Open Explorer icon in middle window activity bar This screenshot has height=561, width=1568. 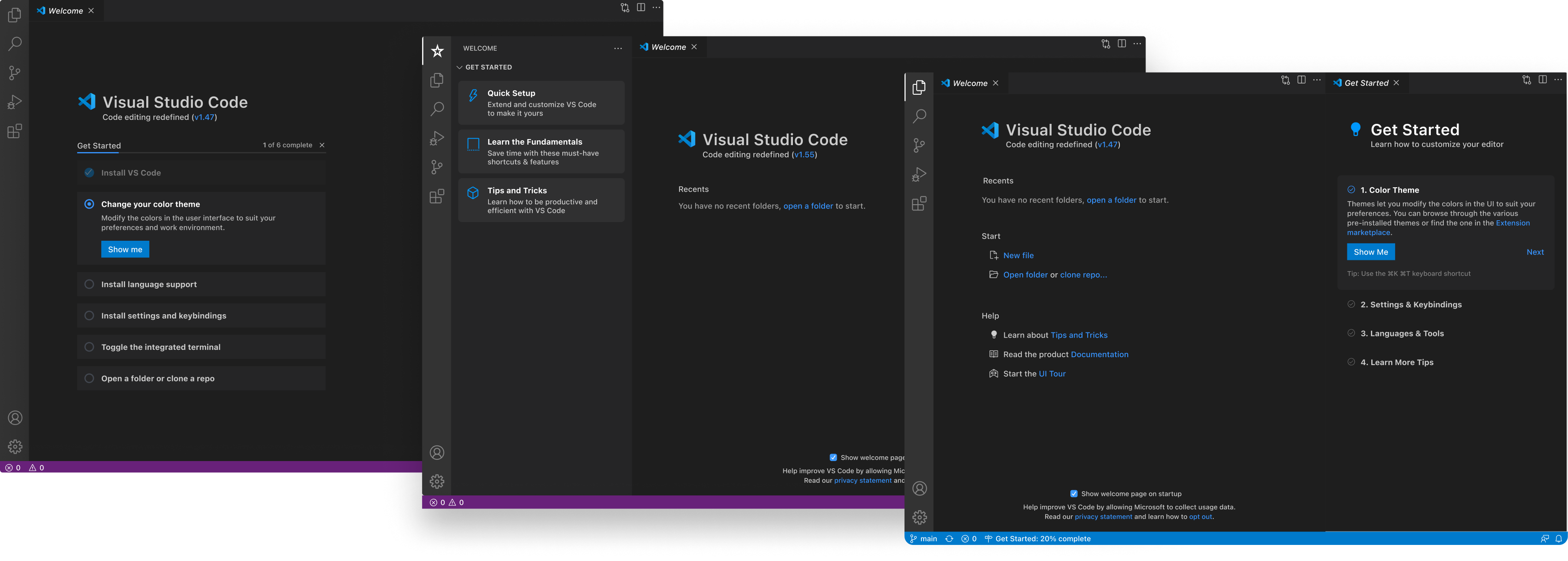(437, 80)
